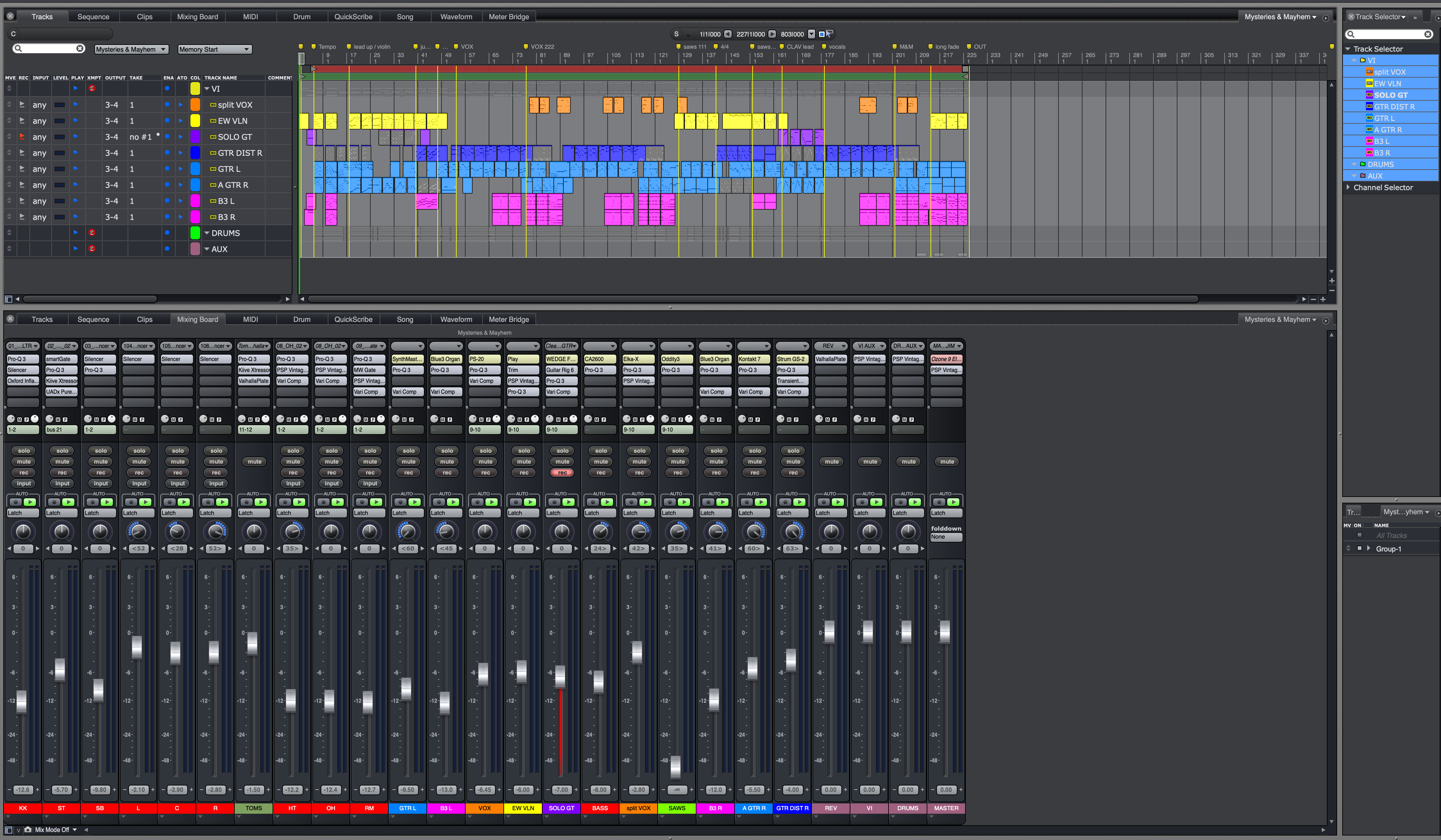Open Song tab in lower mixing window

coord(405,319)
